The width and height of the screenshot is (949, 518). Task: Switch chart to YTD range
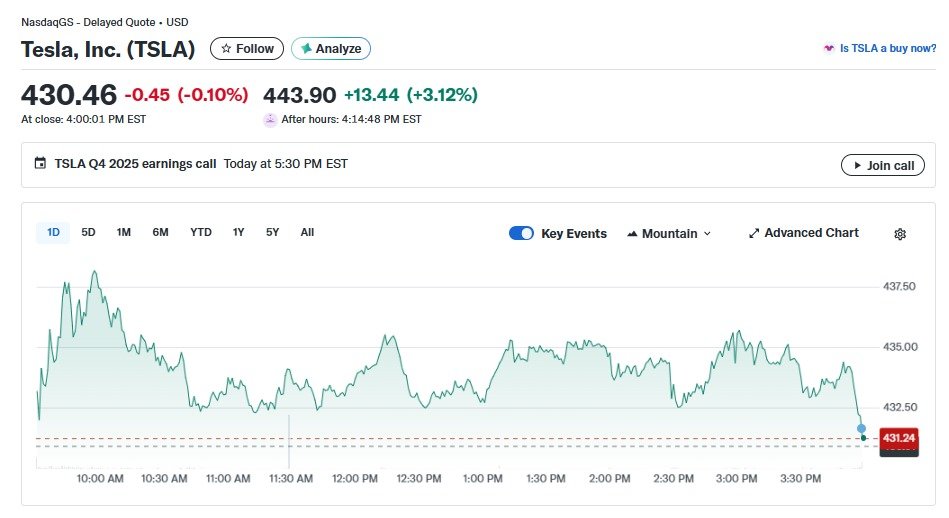201,233
